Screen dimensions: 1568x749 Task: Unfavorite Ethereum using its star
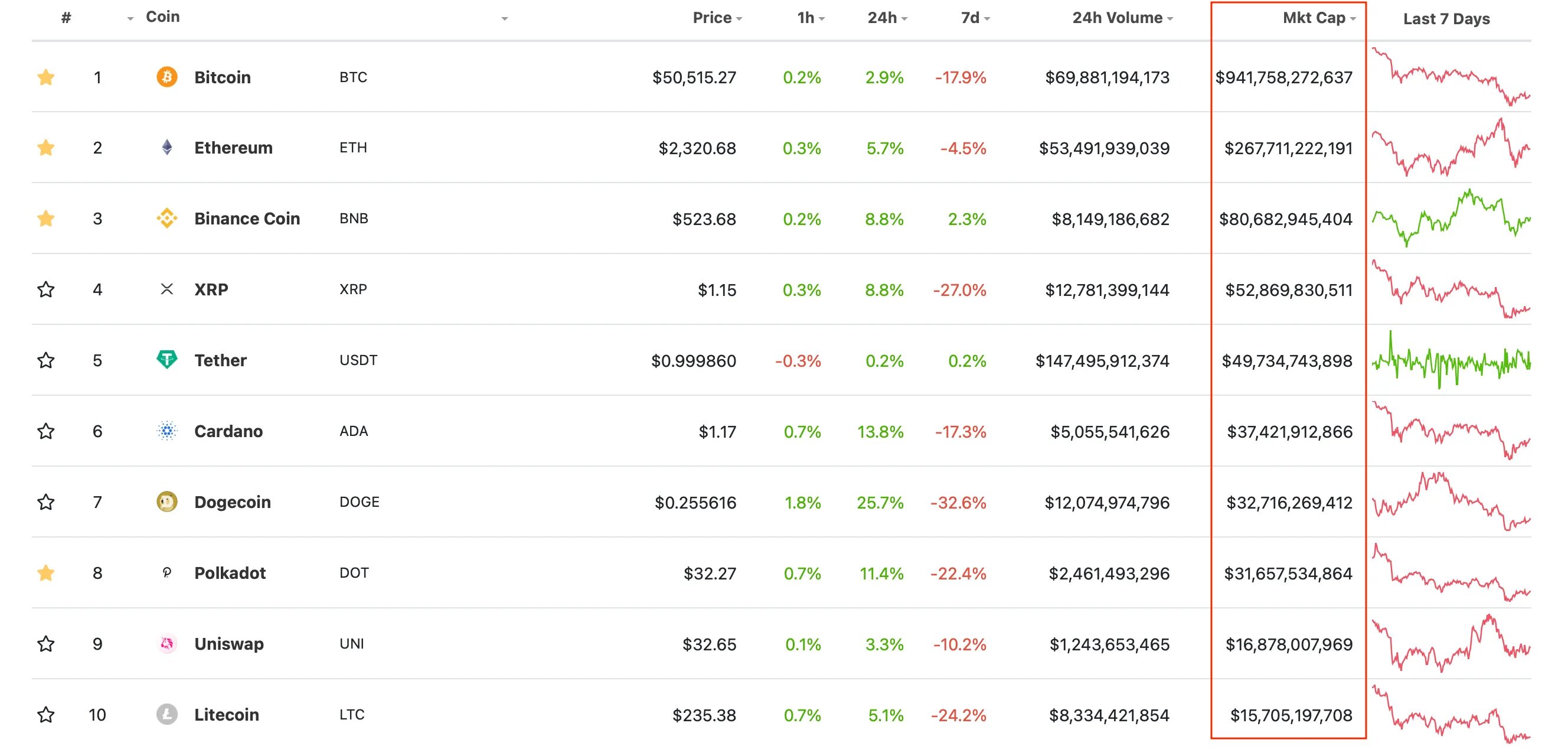click(x=45, y=147)
